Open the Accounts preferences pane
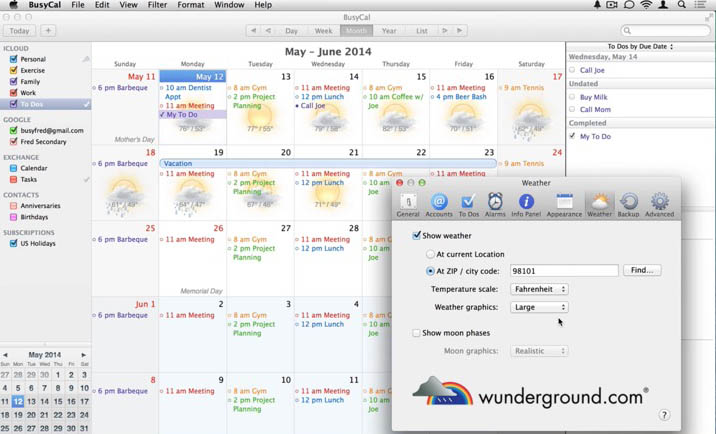The image size is (716, 434). pyautogui.click(x=438, y=203)
